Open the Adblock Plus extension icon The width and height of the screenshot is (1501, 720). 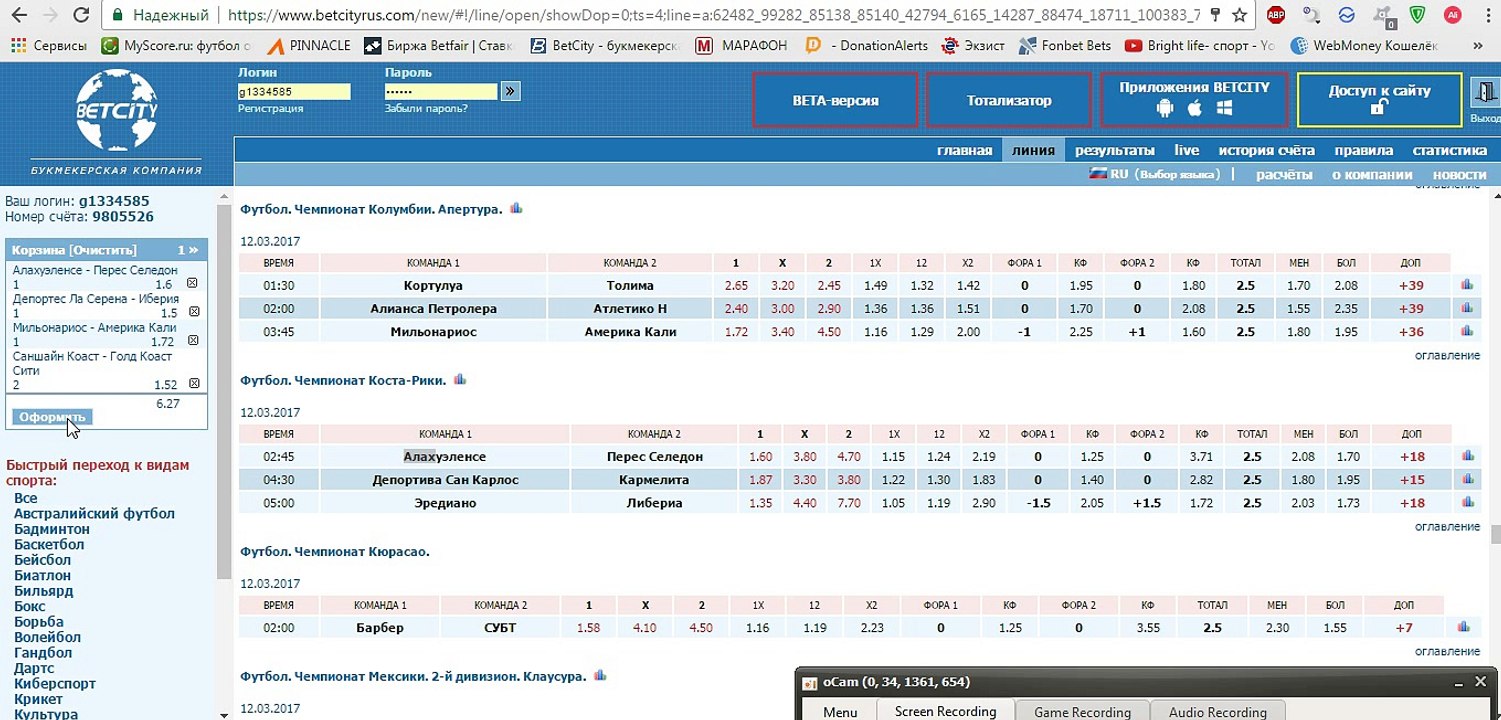click(x=1276, y=15)
